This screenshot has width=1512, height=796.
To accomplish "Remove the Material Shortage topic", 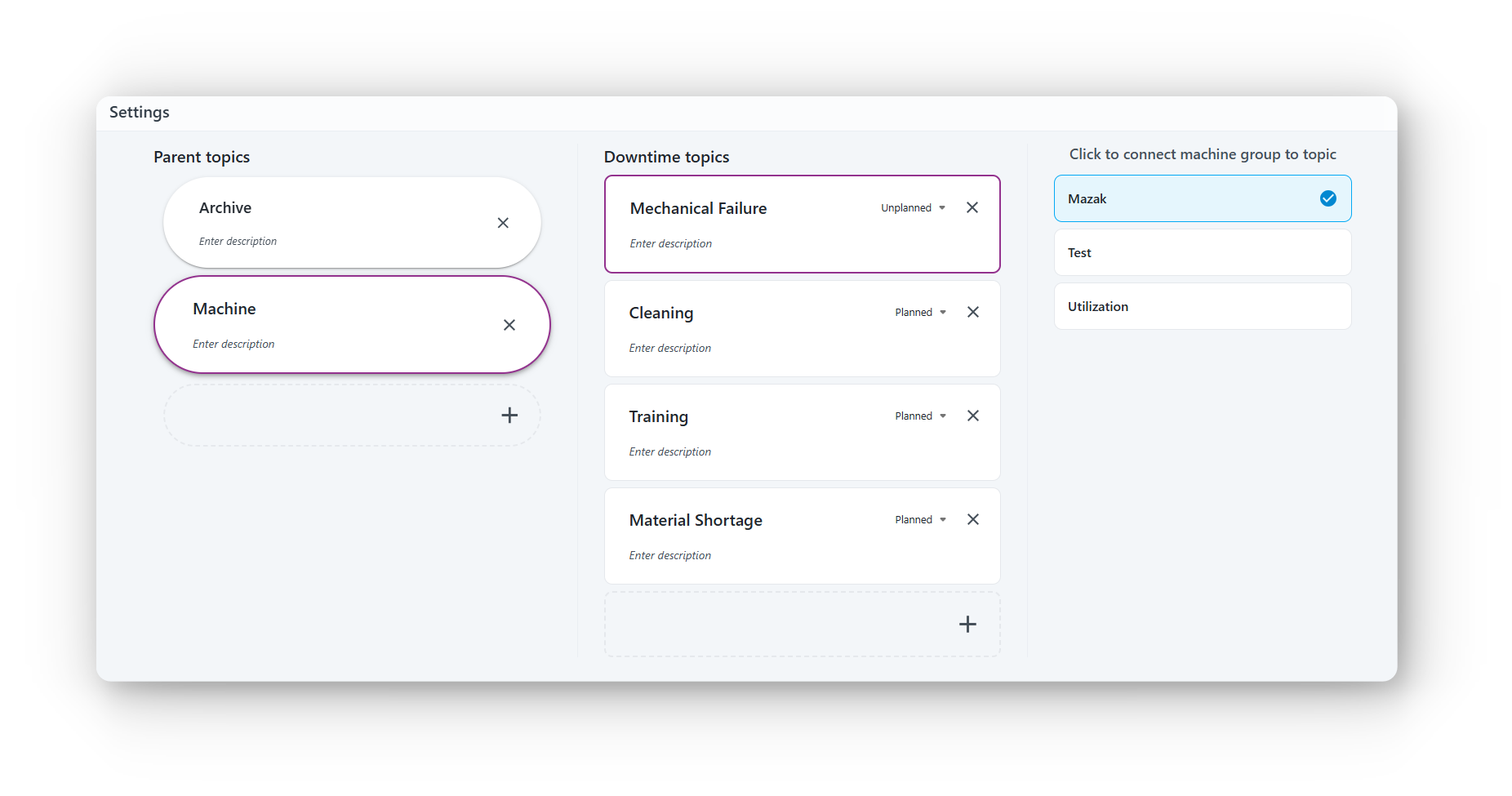I will click(x=972, y=519).
